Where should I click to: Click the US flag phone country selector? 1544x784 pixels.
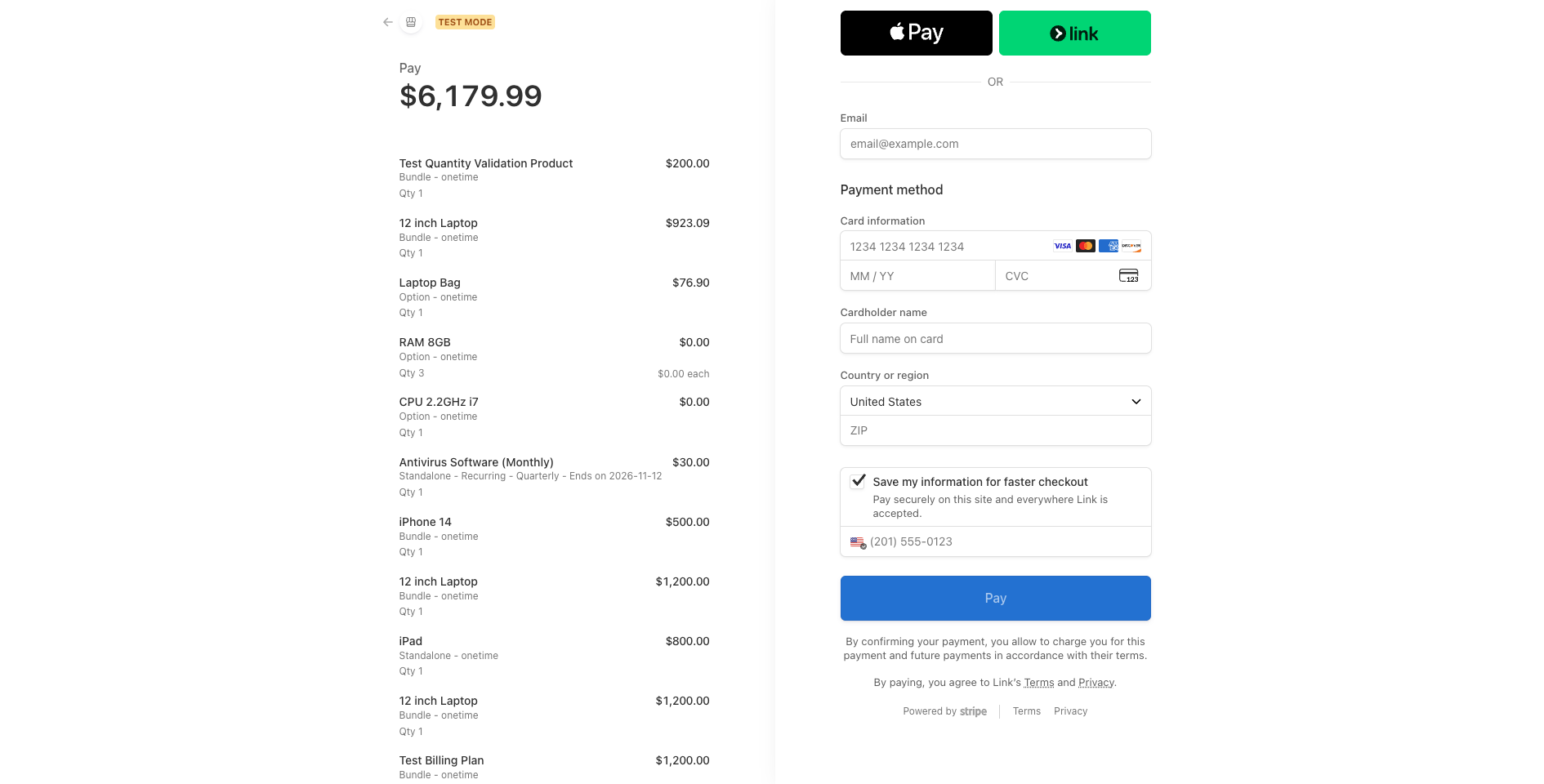857,541
